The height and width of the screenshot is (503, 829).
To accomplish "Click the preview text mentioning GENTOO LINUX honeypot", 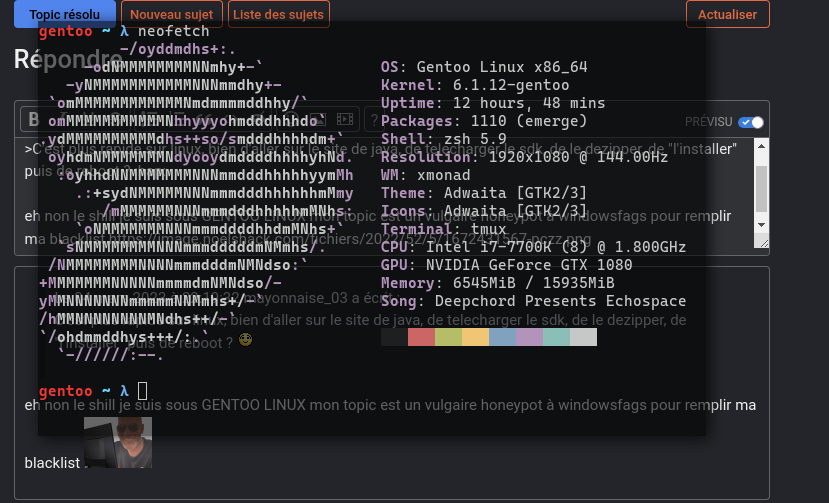I will click(390, 405).
